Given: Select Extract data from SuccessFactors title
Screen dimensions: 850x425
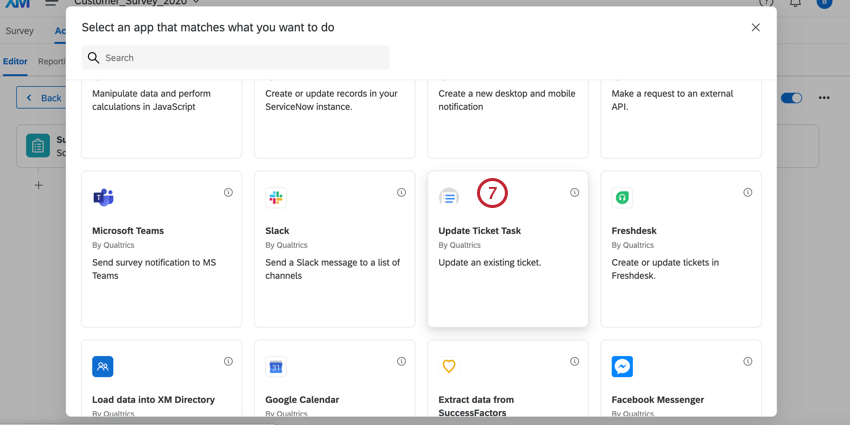Looking at the screenshot, I should (476, 406).
